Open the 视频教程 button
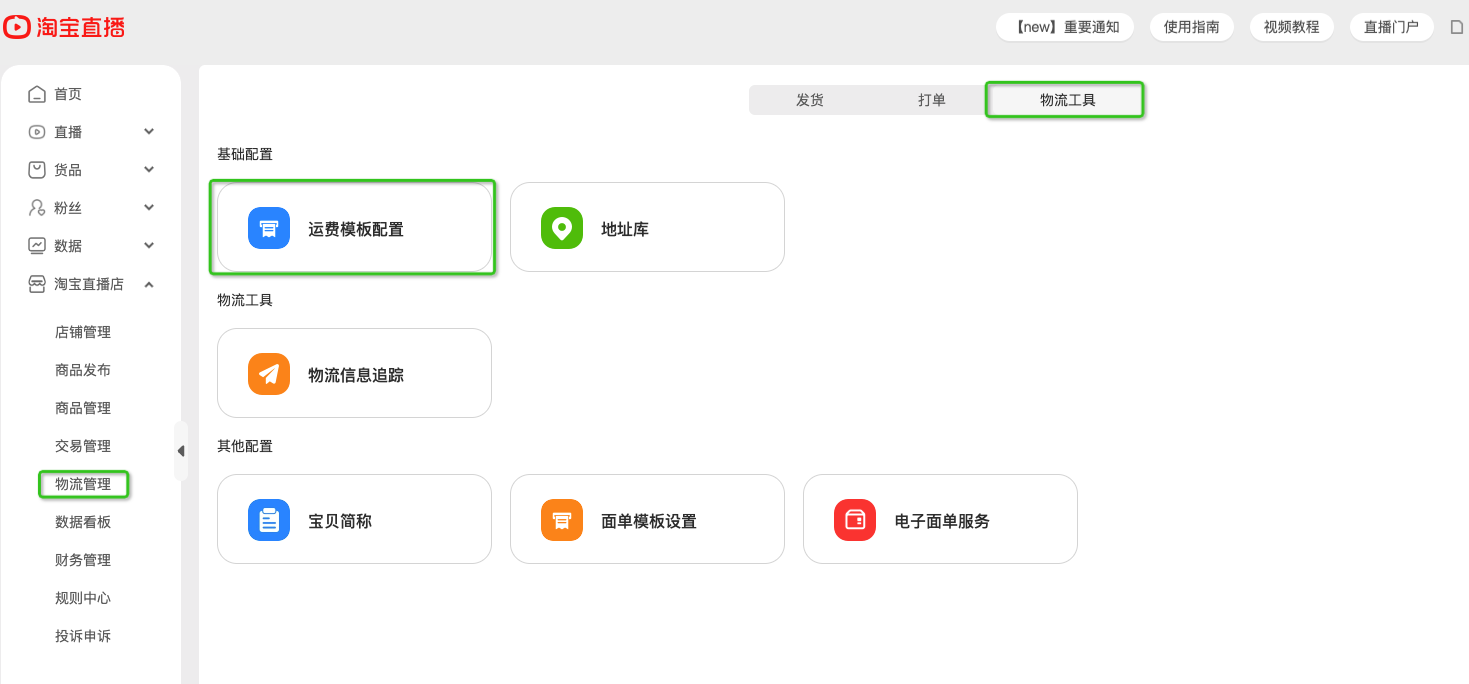The image size is (1469, 684). pyautogui.click(x=1292, y=27)
